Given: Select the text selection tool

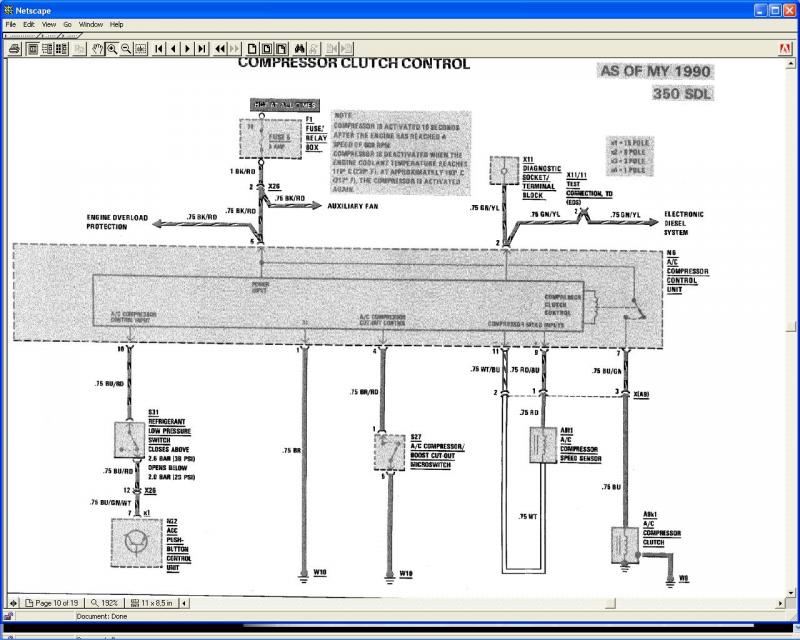Looking at the screenshot, I should [141, 49].
